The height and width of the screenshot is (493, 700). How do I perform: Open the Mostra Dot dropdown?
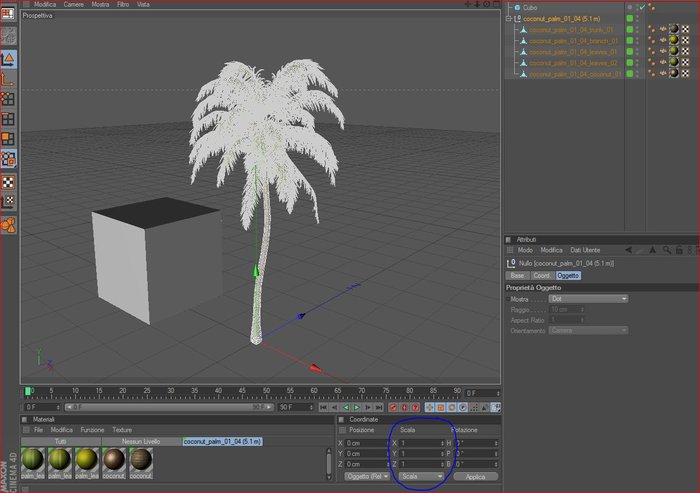point(588,299)
